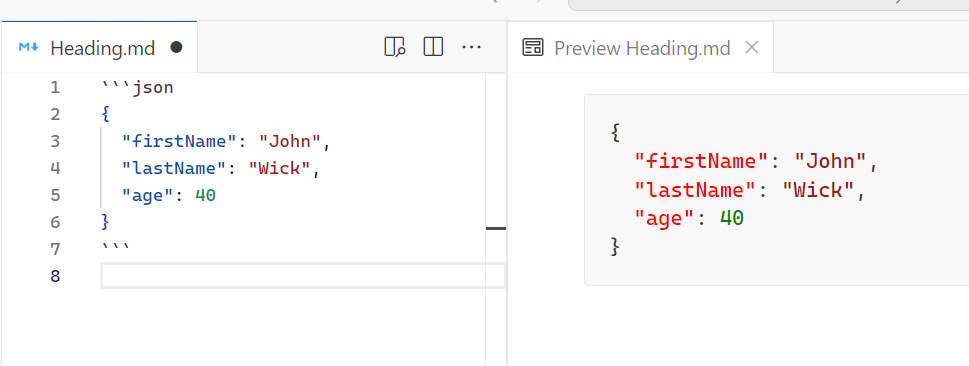Click "Wick" value in the editor
Viewport: 969px width, 366px height.
pos(279,168)
